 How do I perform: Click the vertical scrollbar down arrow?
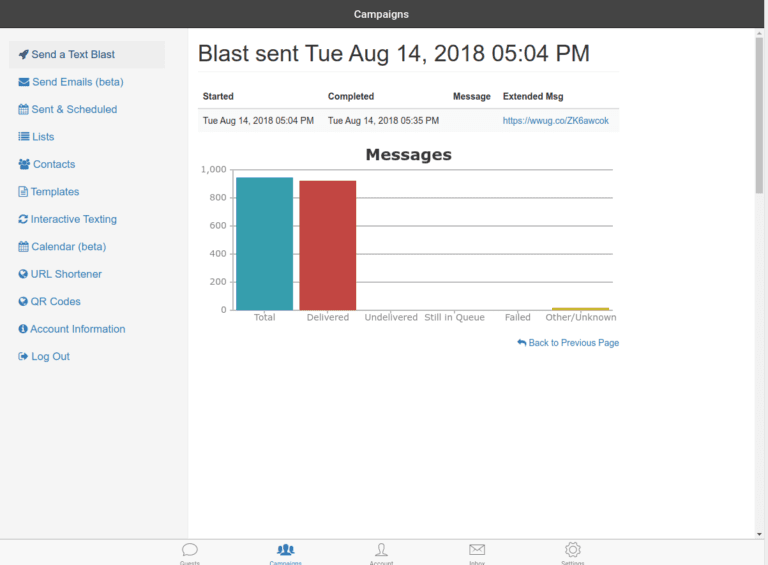pyautogui.click(x=760, y=534)
